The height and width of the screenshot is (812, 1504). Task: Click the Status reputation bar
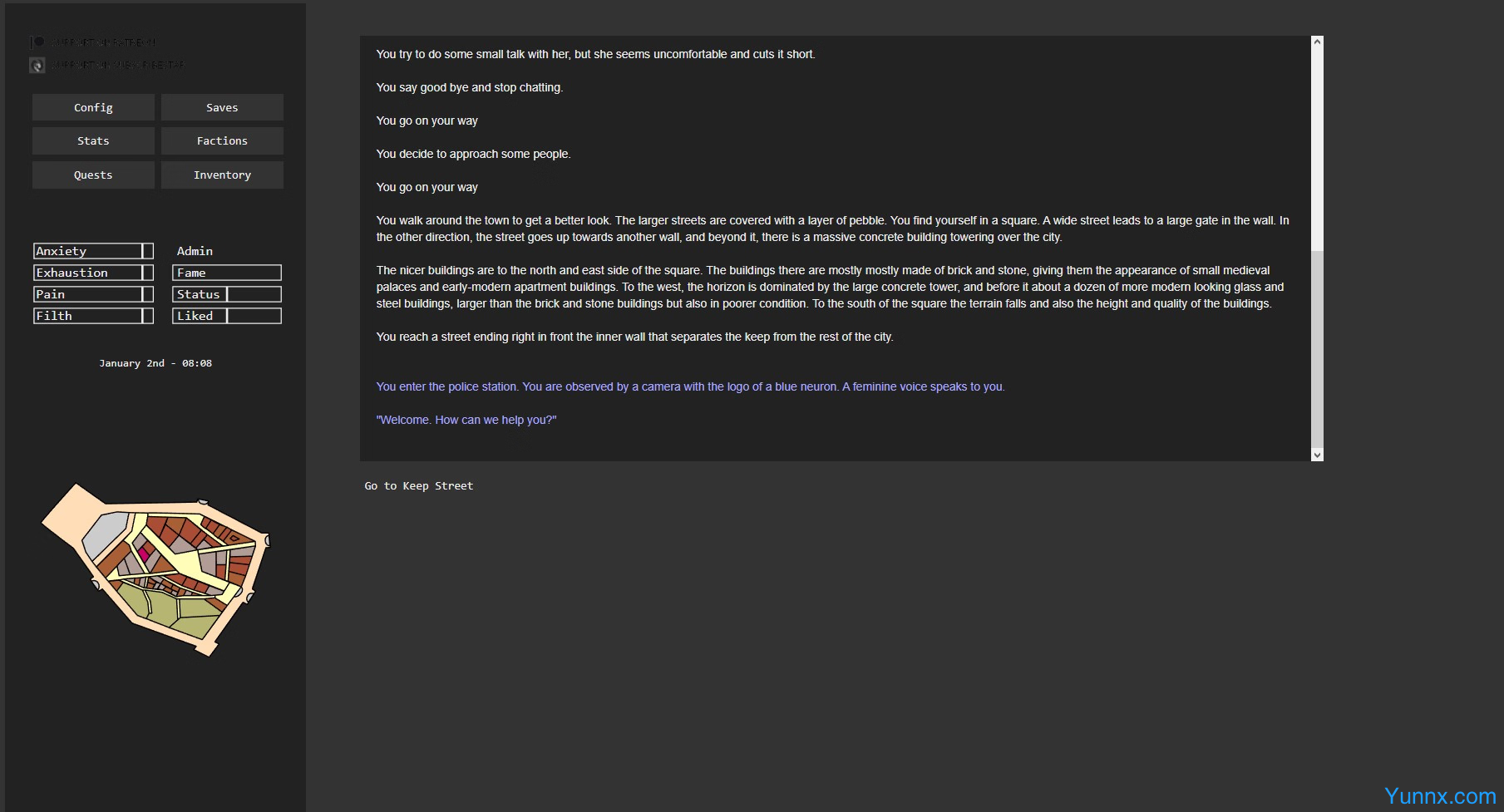(227, 294)
